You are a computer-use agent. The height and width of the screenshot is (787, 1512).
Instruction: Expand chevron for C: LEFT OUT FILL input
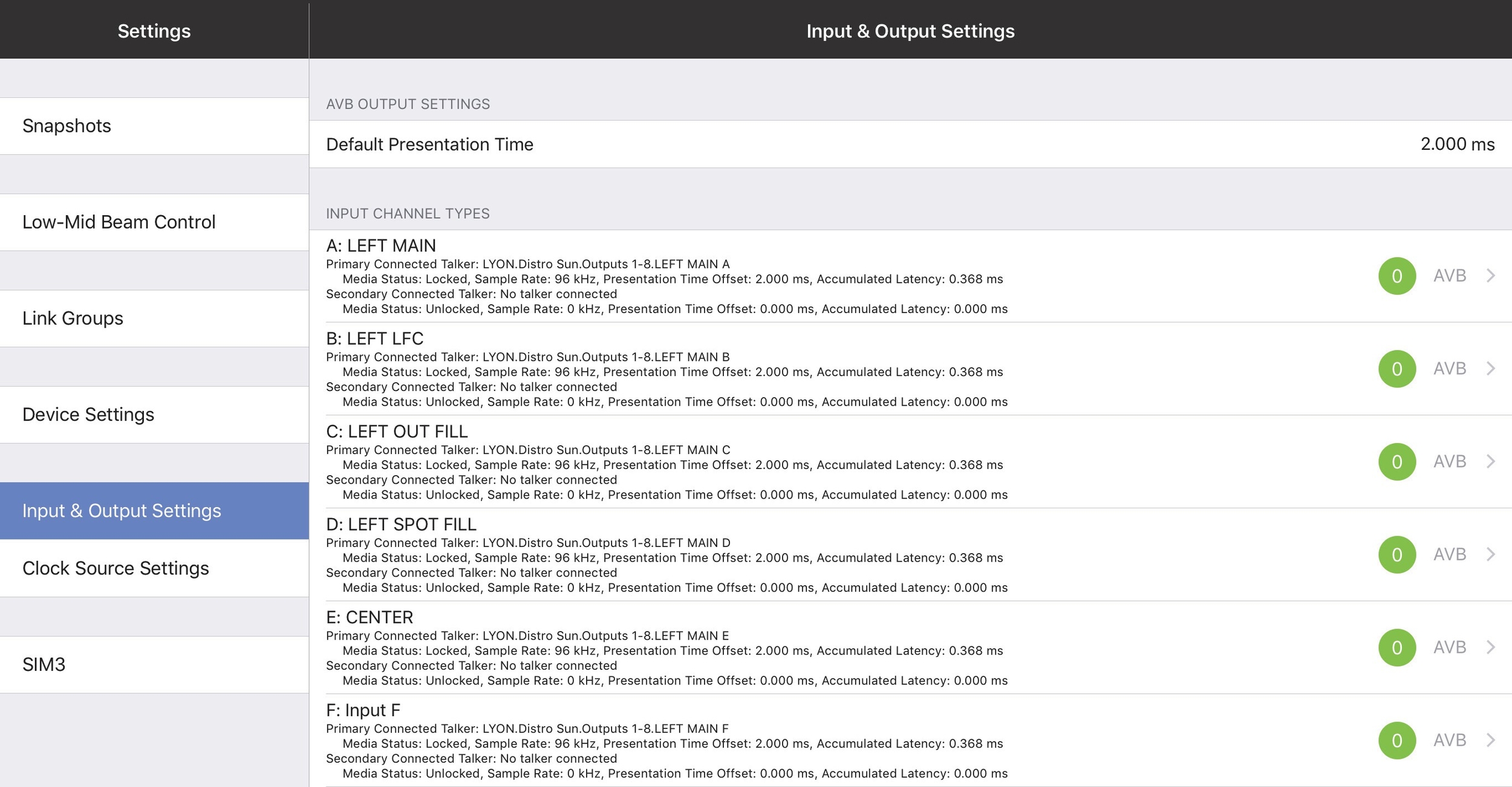[1491, 462]
